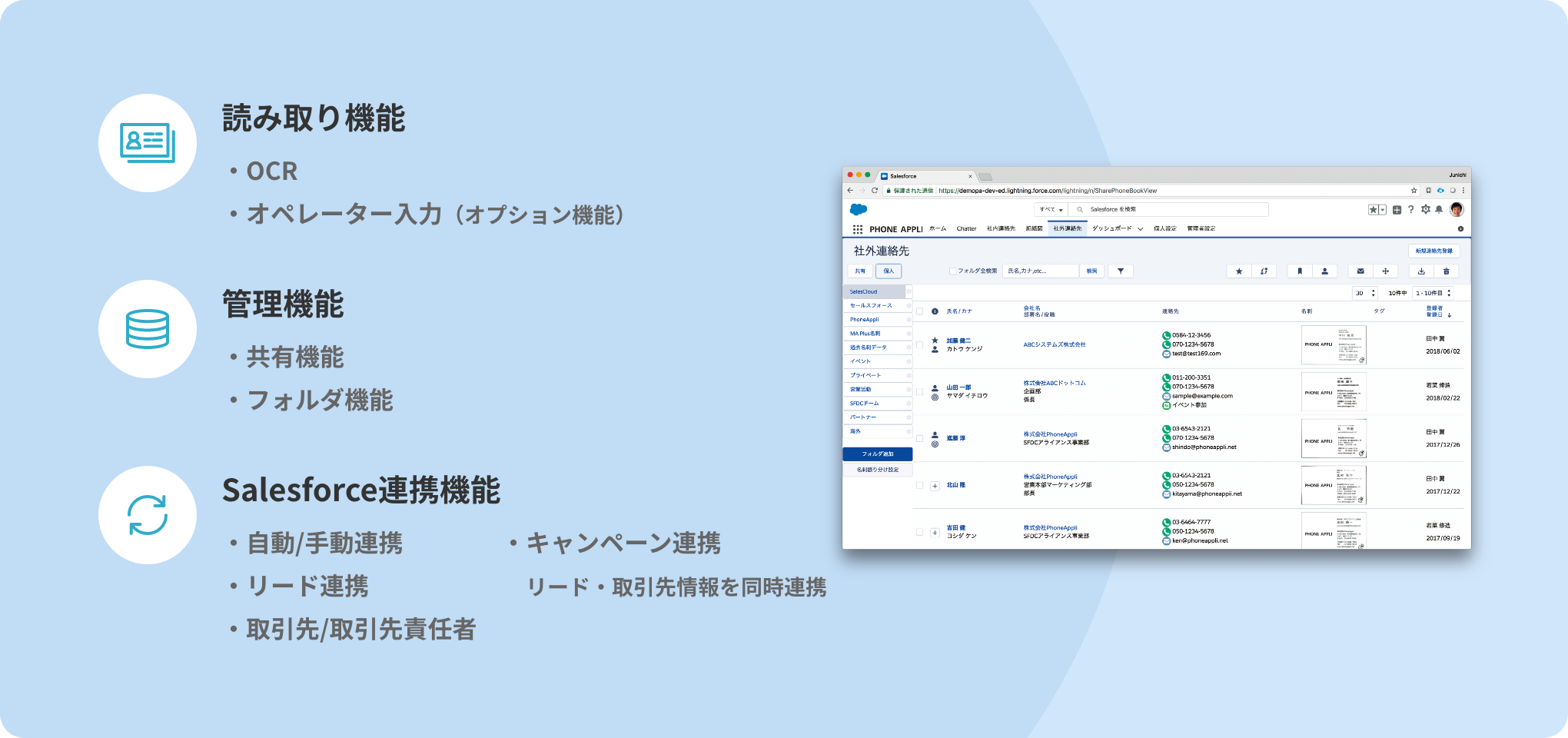Click the 検索 search button
This screenshot has height=738, width=1568.
[1092, 271]
